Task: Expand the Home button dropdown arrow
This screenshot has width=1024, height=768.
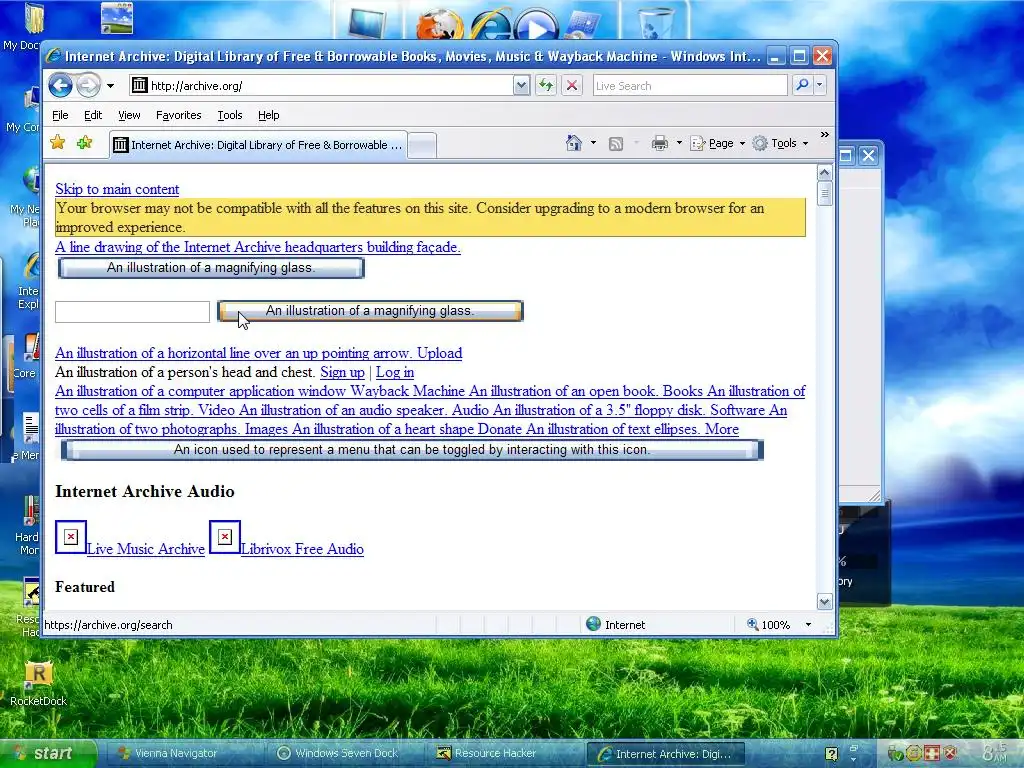Action: click(593, 143)
